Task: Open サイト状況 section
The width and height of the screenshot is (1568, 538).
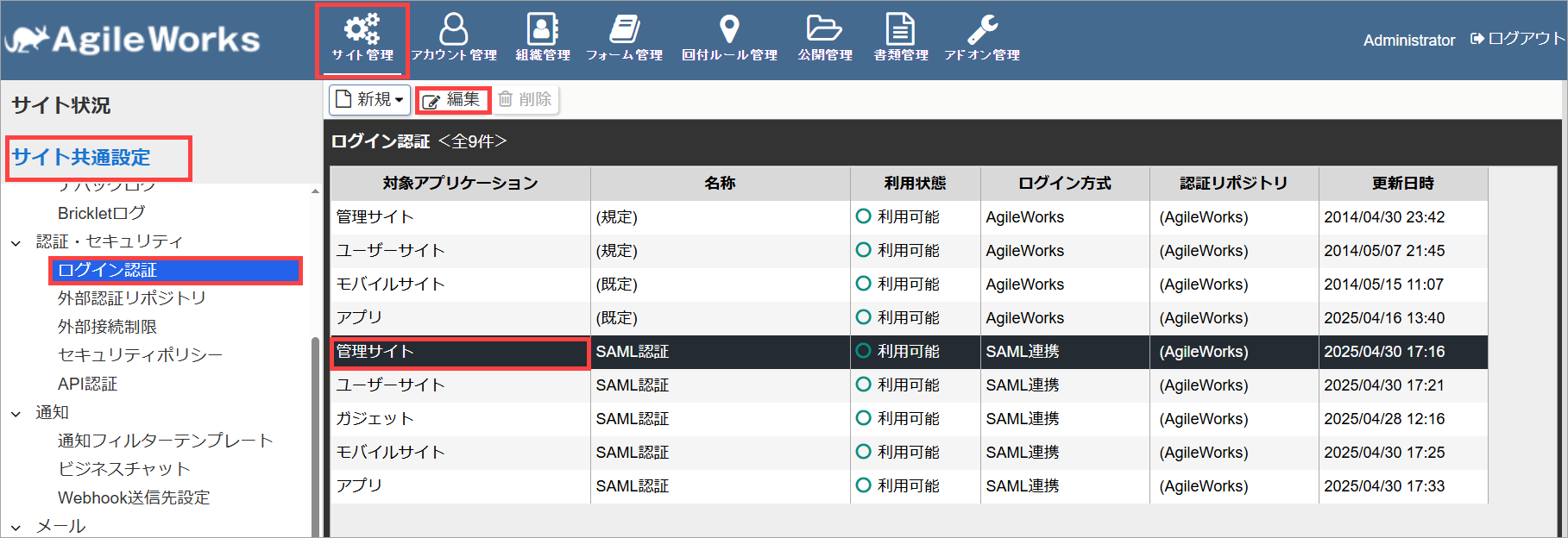Action: (x=61, y=105)
